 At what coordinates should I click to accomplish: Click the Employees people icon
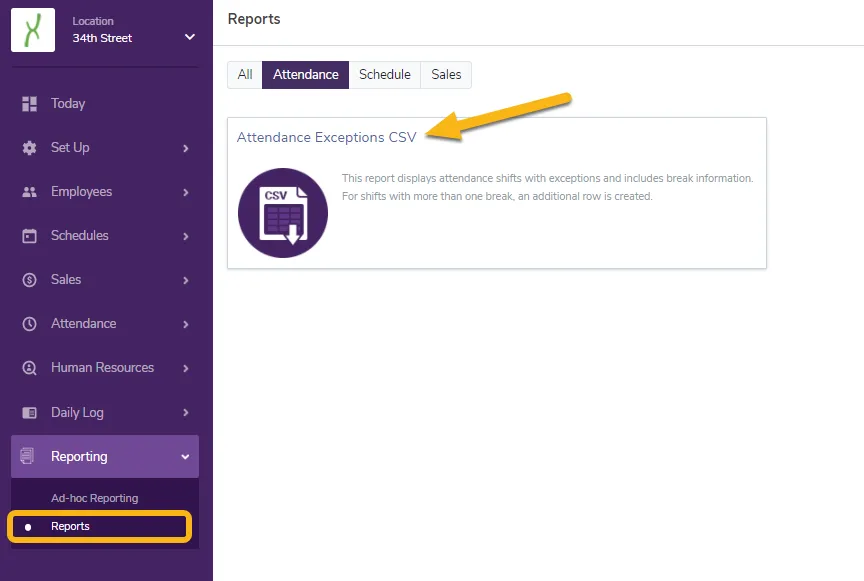[x=29, y=192]
